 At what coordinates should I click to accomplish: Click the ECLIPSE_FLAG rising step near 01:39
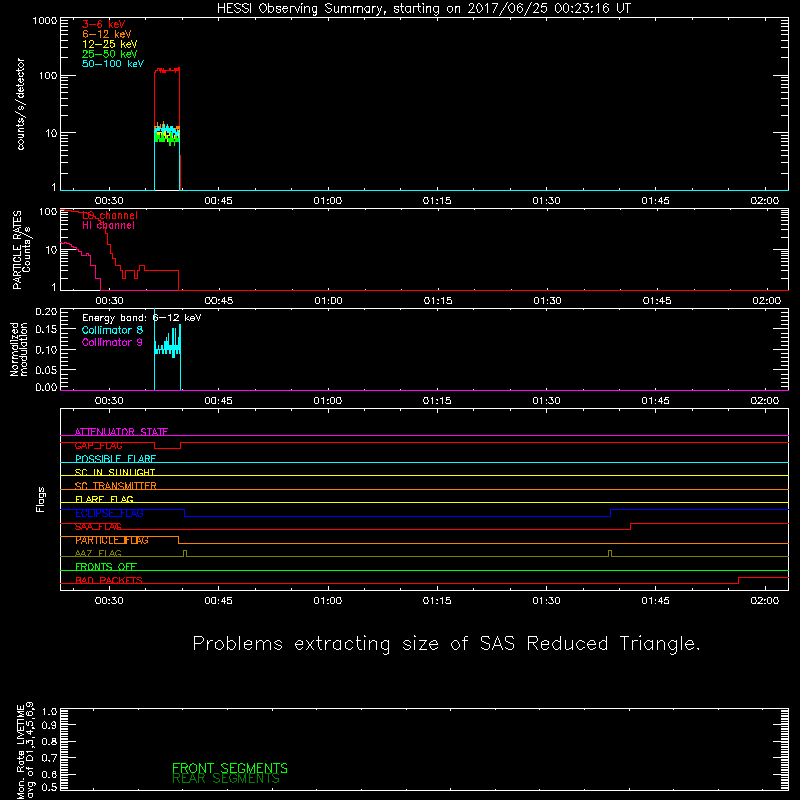611,513
